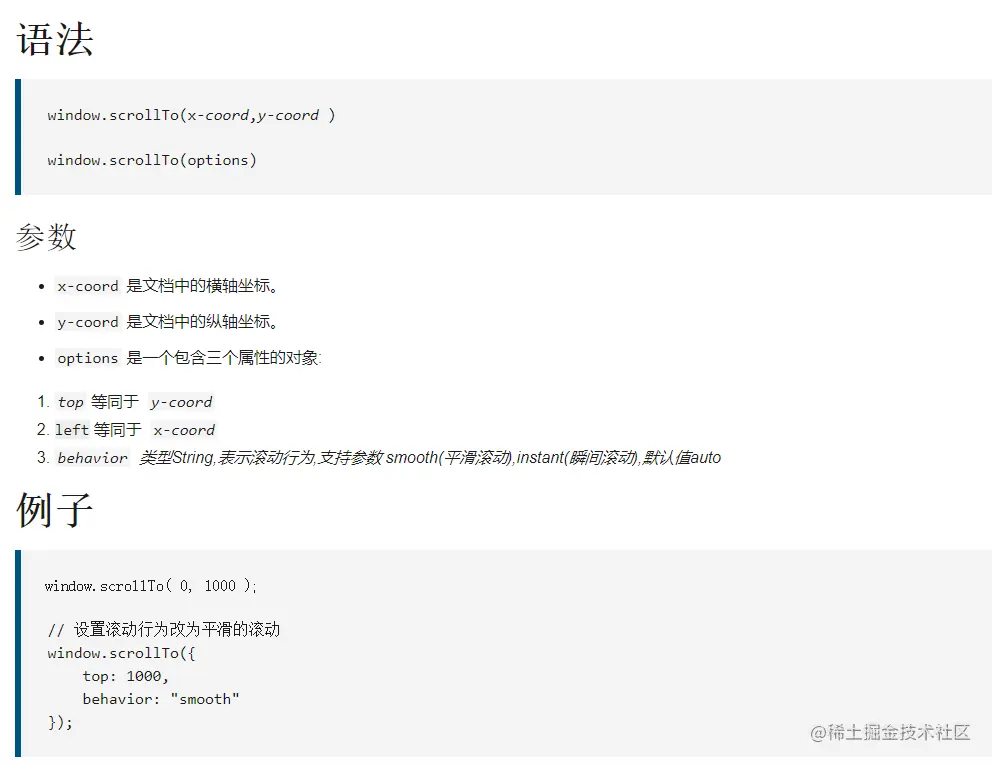Click window.scrollTo(options) syntax line
This screenshot has width=992, height=764.
click(x=152, y=160)
